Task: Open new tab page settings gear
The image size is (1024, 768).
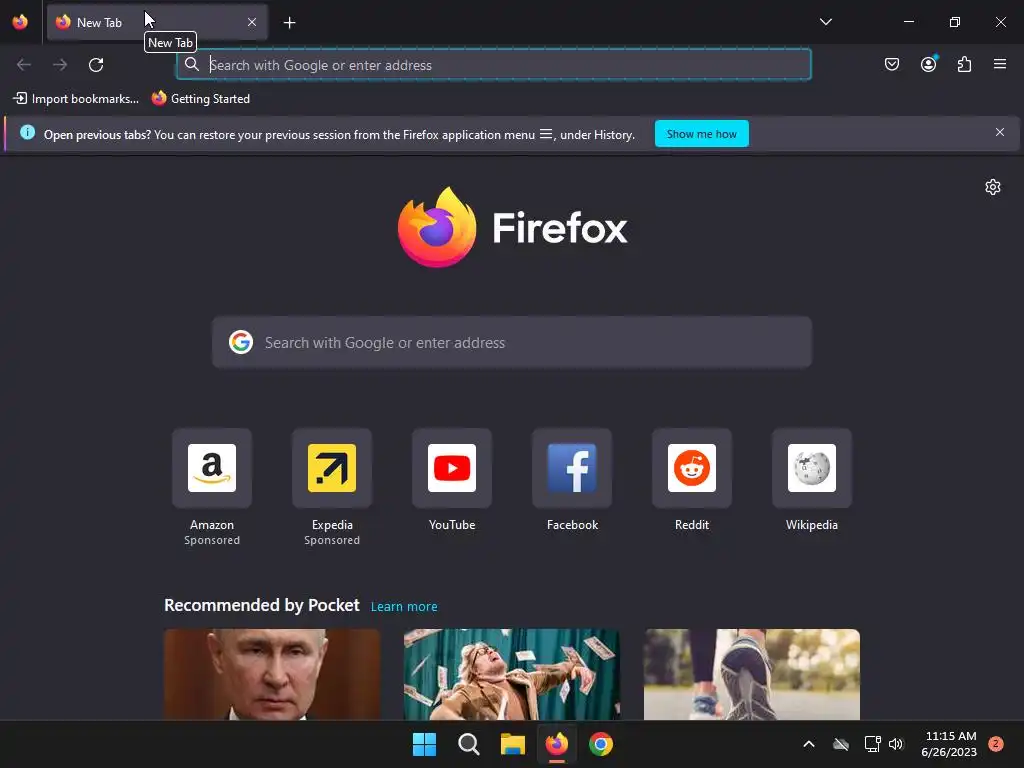Action: pyautogui.click(x=993, y=187)
